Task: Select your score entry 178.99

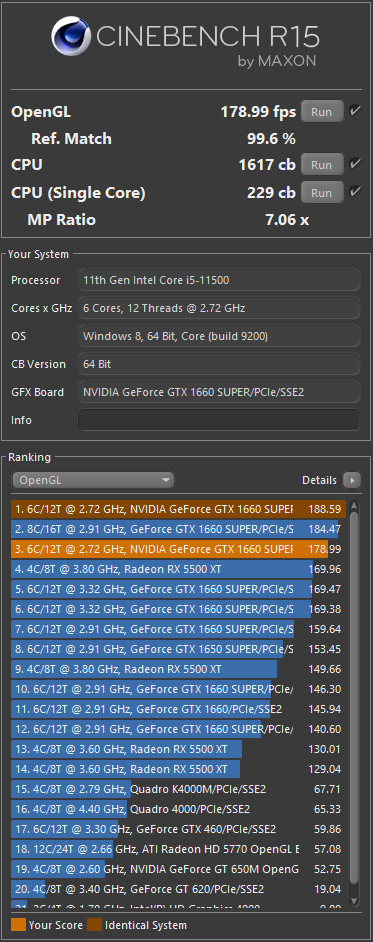Action: 178,549
